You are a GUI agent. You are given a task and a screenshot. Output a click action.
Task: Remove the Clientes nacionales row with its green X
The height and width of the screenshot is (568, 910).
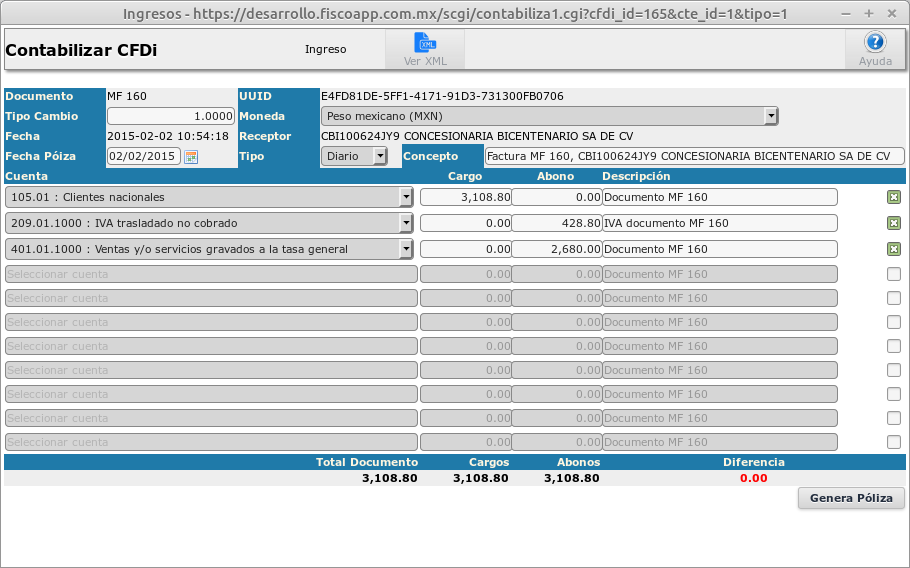pyautogui.click(x=893, y=197)
